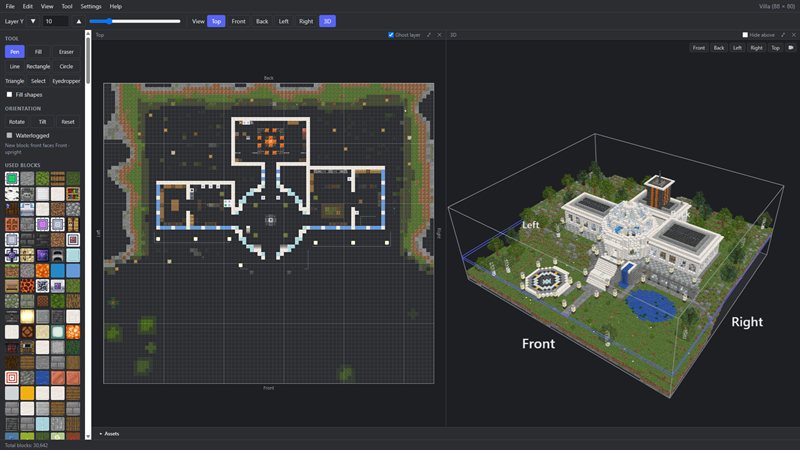Pick the bookshelf block in Used Blocks
Viewport: 800px width, 450px height.
tap(73, 193)
